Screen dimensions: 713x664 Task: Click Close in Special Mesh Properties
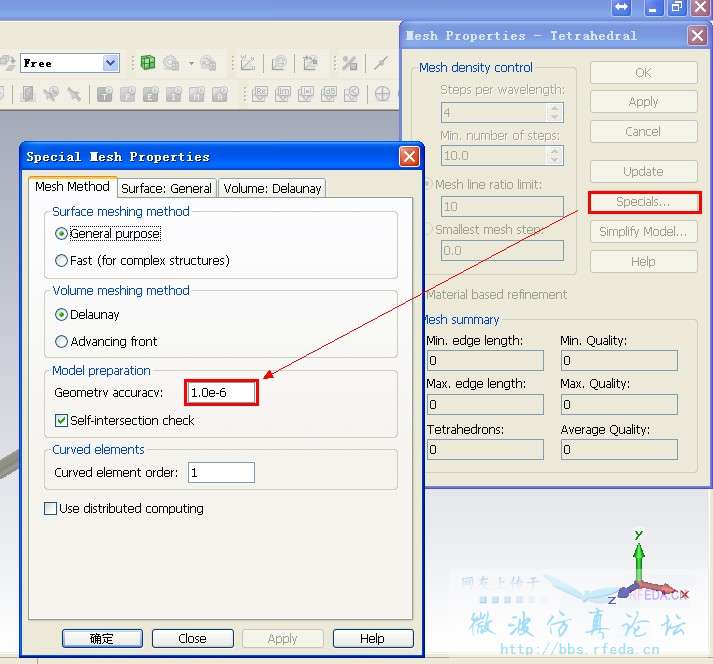click(192, 639)
